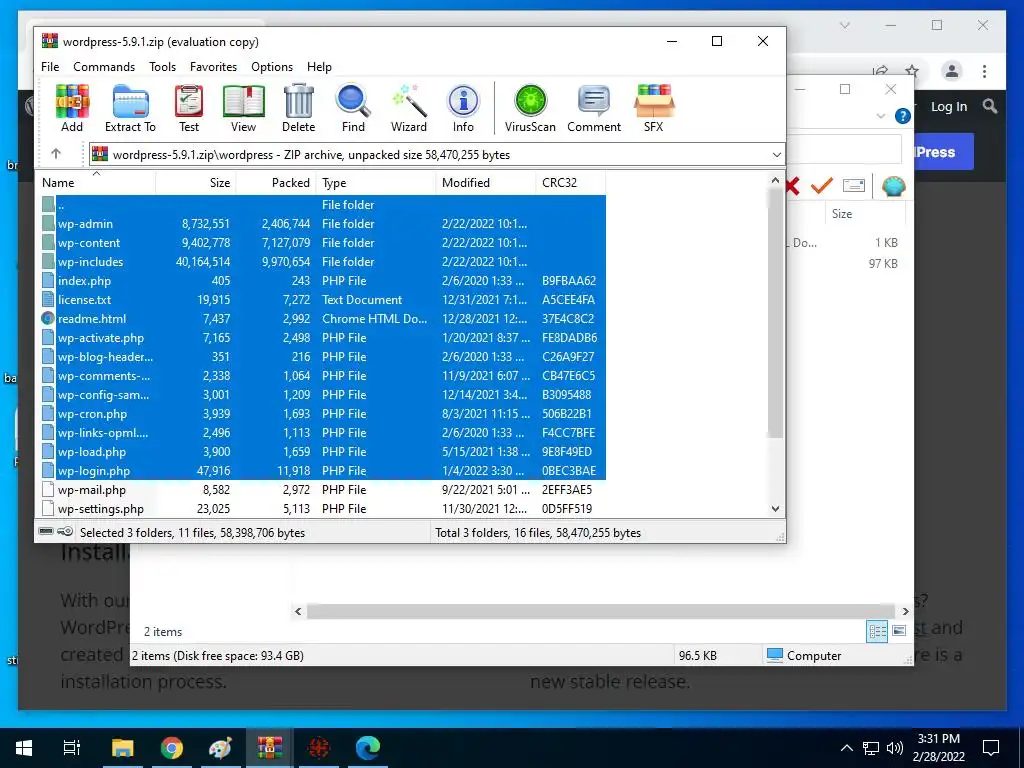The width and height of the screenshot is (1024, 768).
Task: Select the index.php file
Action: click(323, 281)
